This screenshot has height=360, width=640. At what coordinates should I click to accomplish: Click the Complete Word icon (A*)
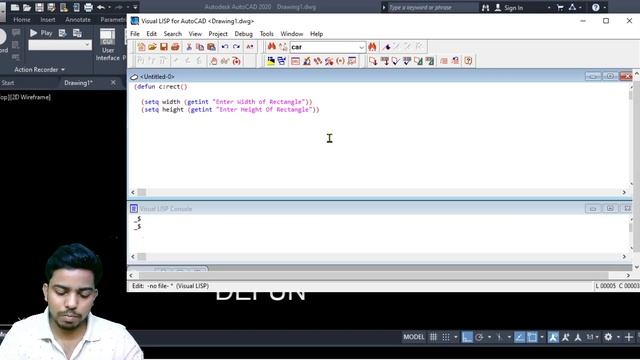click(250, 47)
